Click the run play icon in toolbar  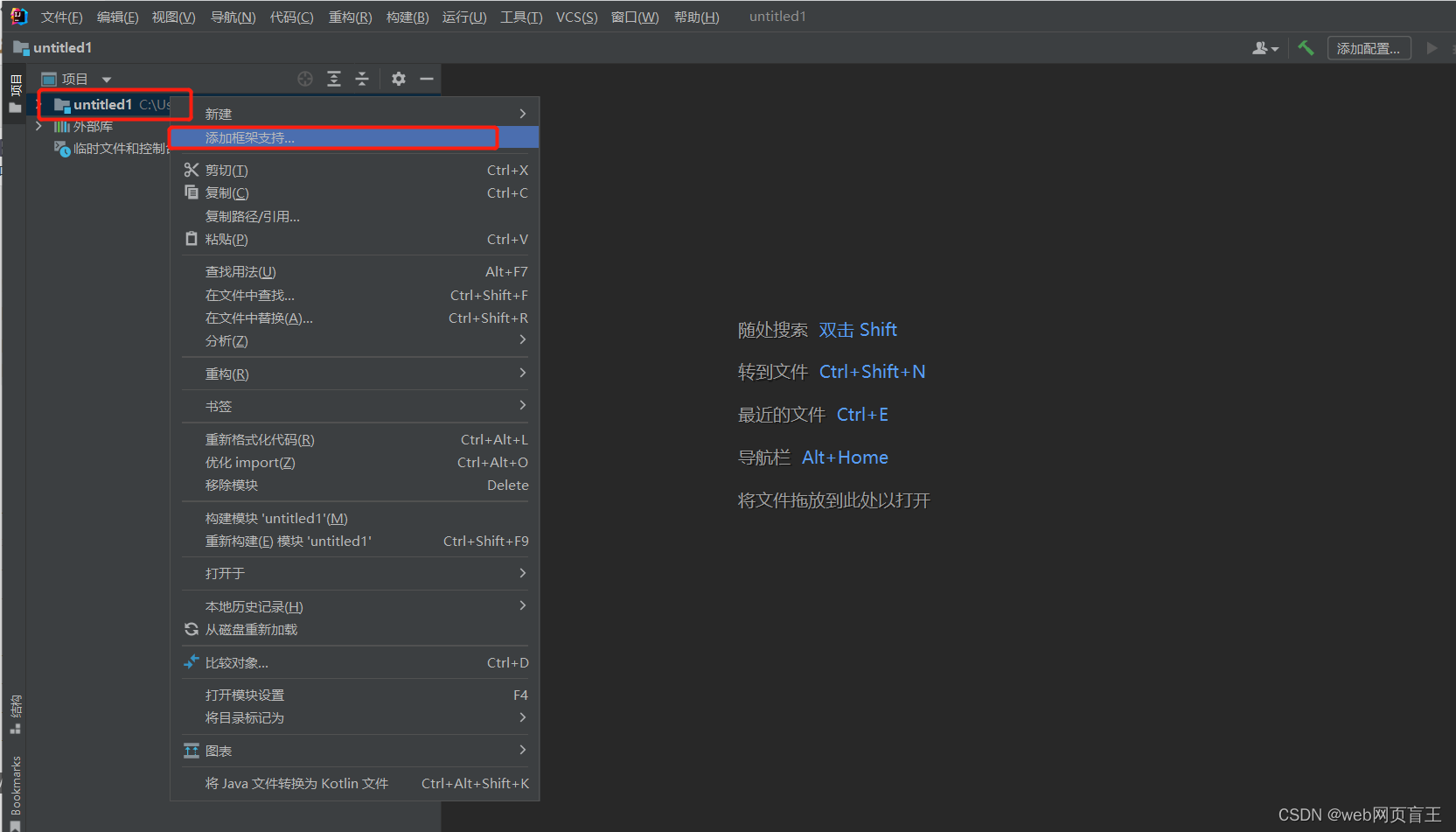click(1432, 48)
